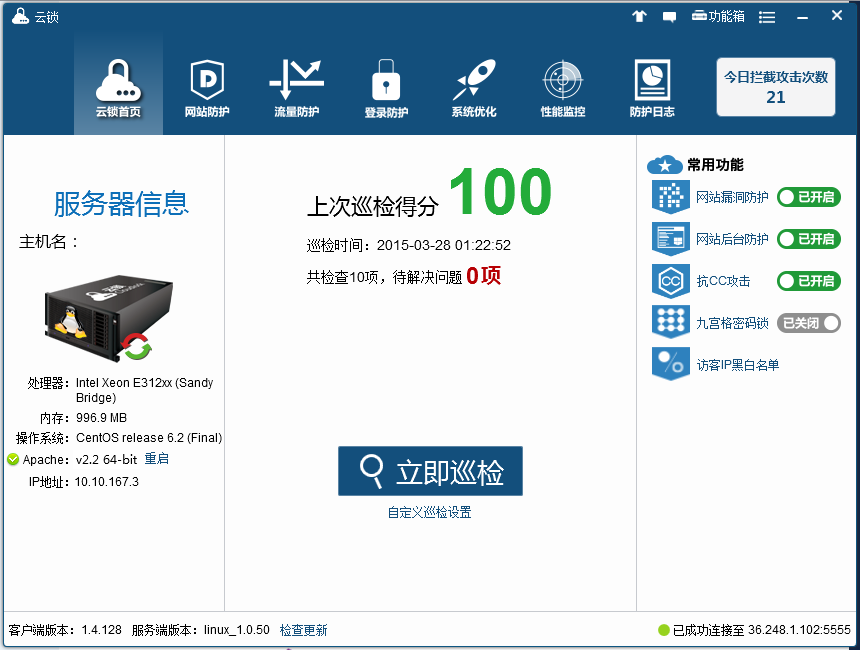Viewport: 860px width, 650px height.
Task: Expand the main menu list icon
Action: [767, 16]
